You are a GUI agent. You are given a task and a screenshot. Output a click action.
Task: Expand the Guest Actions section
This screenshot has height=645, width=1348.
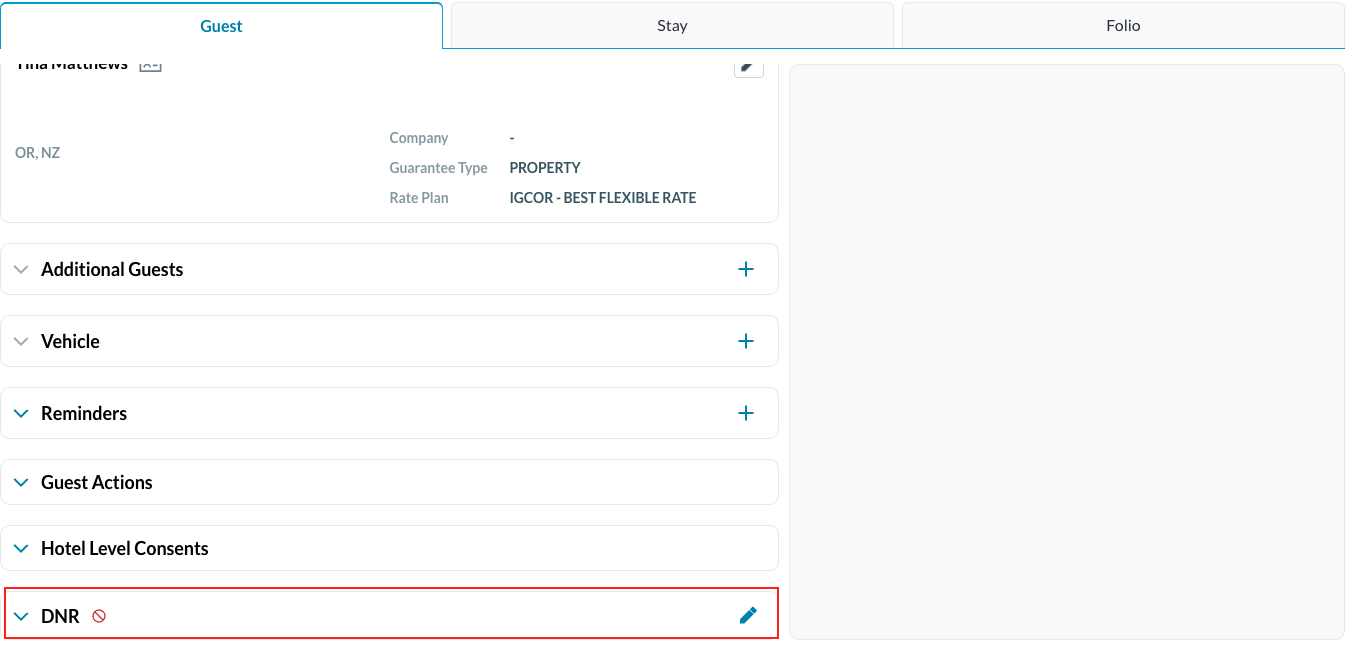[21, 481]
